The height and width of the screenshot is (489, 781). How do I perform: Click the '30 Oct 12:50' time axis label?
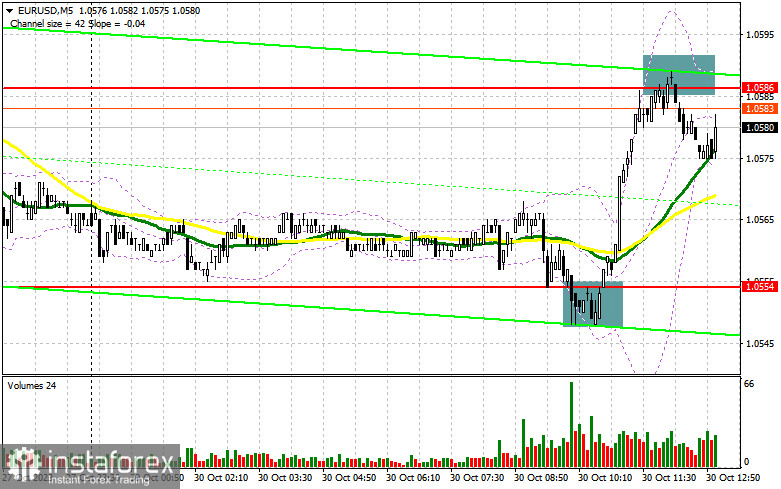733,478
